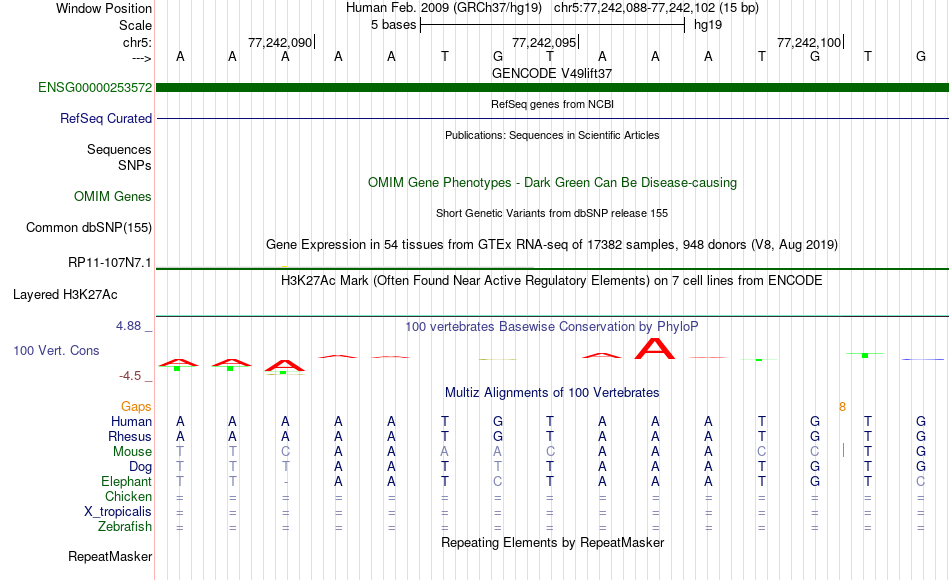
Task: Click the 5 bases scale bar
Action: (553, 25)
